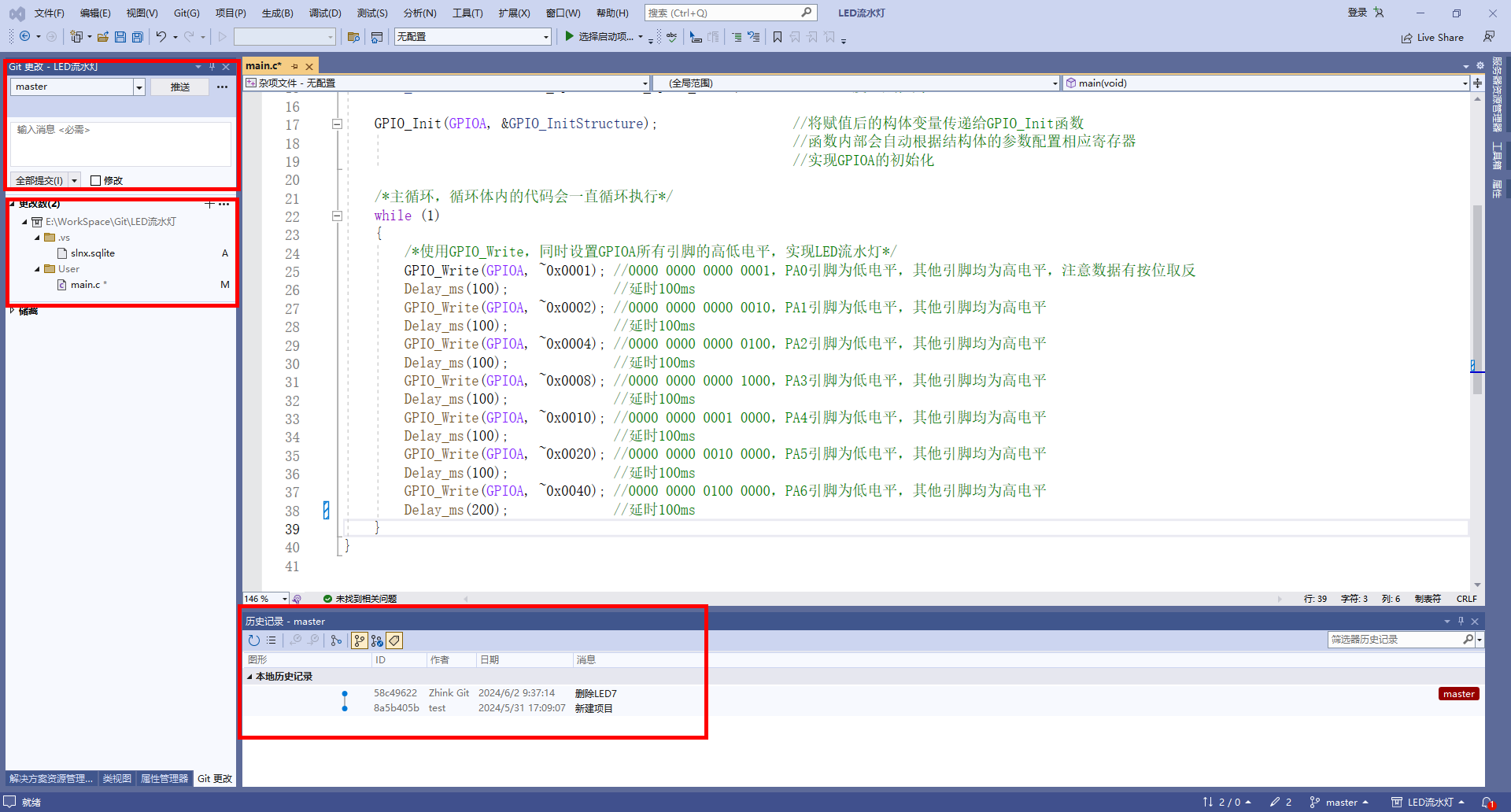Toggle show local branches in history
Screen dimensions: 1511x812
360,640
